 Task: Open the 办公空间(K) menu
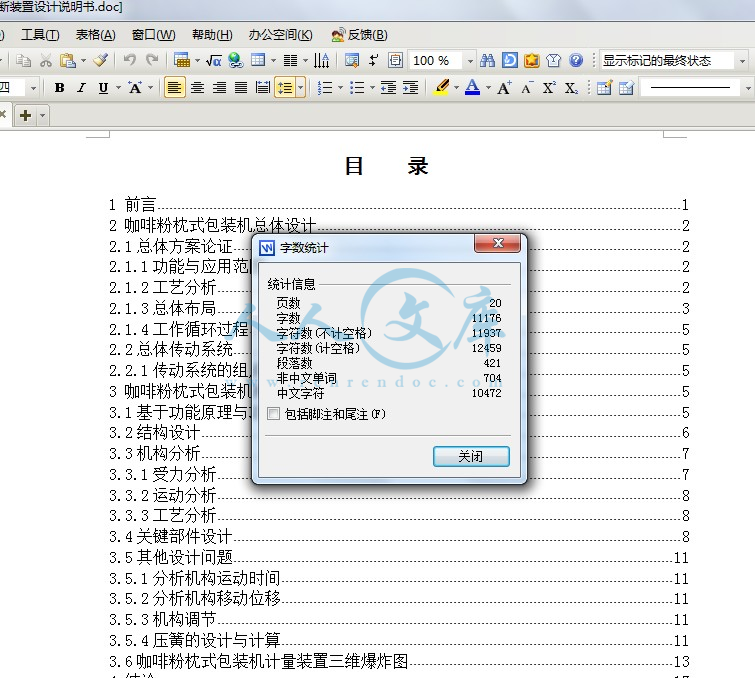coord(280,35)
